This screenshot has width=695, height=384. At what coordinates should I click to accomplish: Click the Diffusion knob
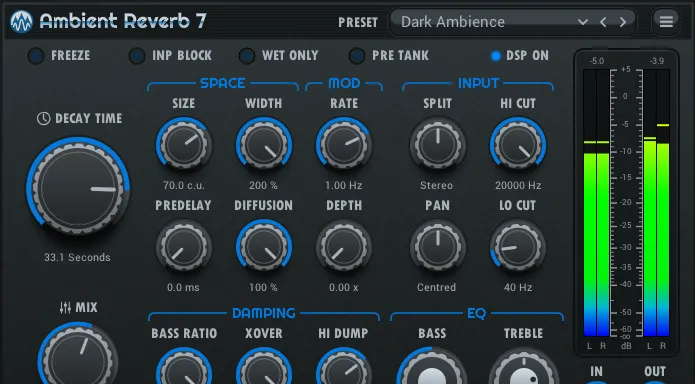point(264,247)
